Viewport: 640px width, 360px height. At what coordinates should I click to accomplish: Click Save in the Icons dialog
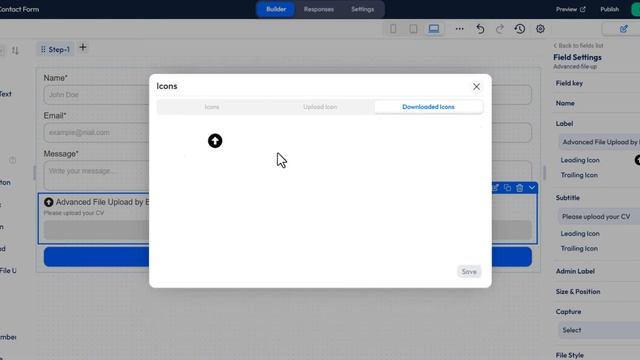pos(469,271)
